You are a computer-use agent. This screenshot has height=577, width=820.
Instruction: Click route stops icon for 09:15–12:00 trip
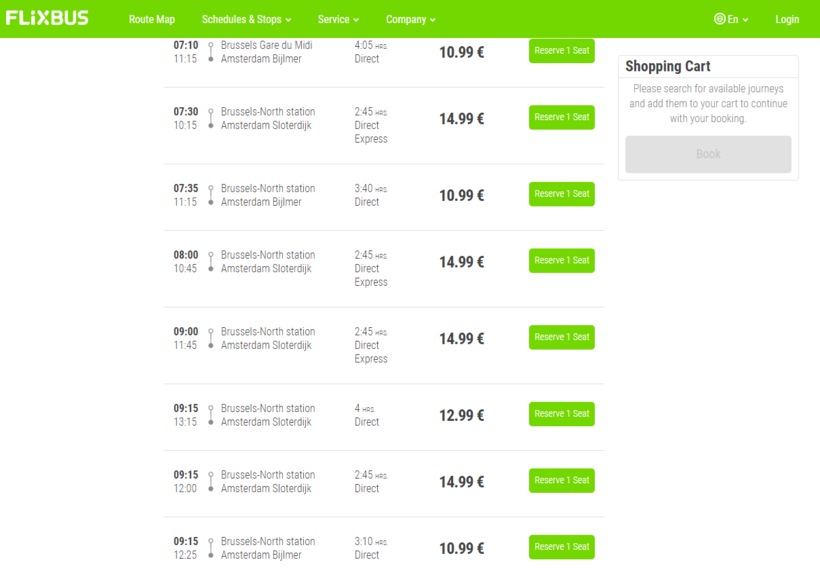pos(211,481)
